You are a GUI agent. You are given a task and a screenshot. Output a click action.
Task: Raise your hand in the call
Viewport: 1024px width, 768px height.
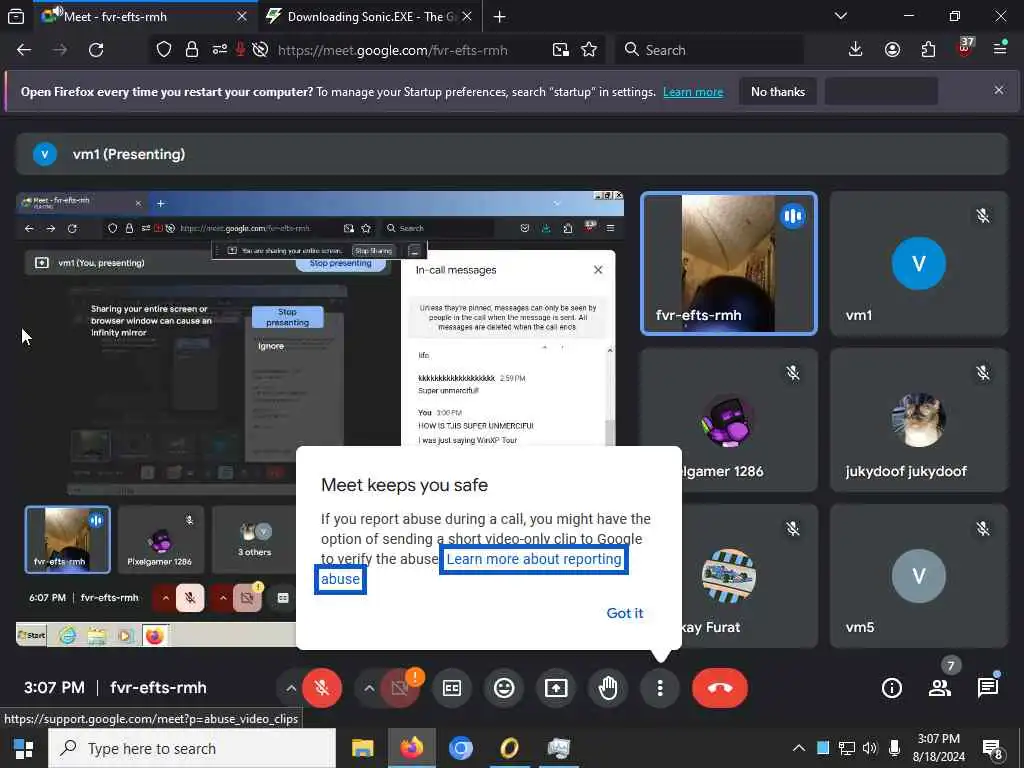pyautogui.click(x=608, y=688)
